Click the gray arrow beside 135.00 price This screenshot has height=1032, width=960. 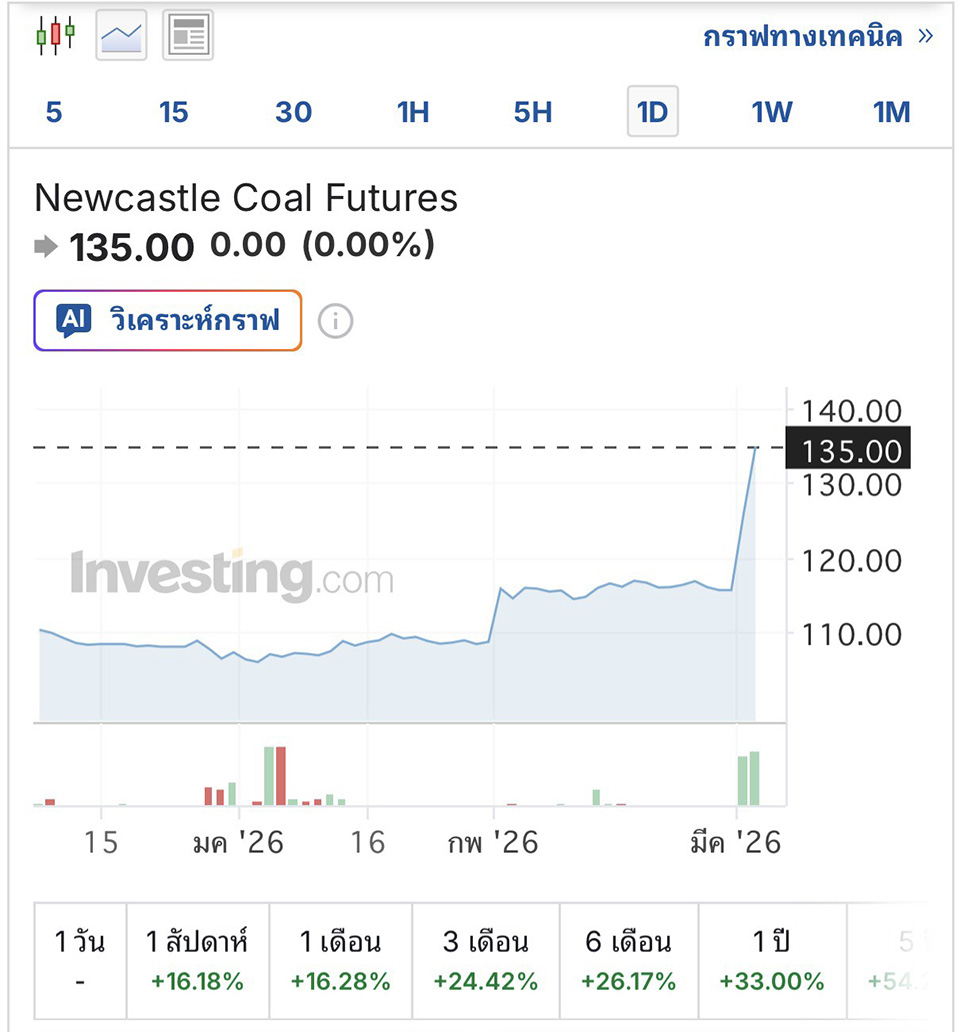(x=46, y=246)
